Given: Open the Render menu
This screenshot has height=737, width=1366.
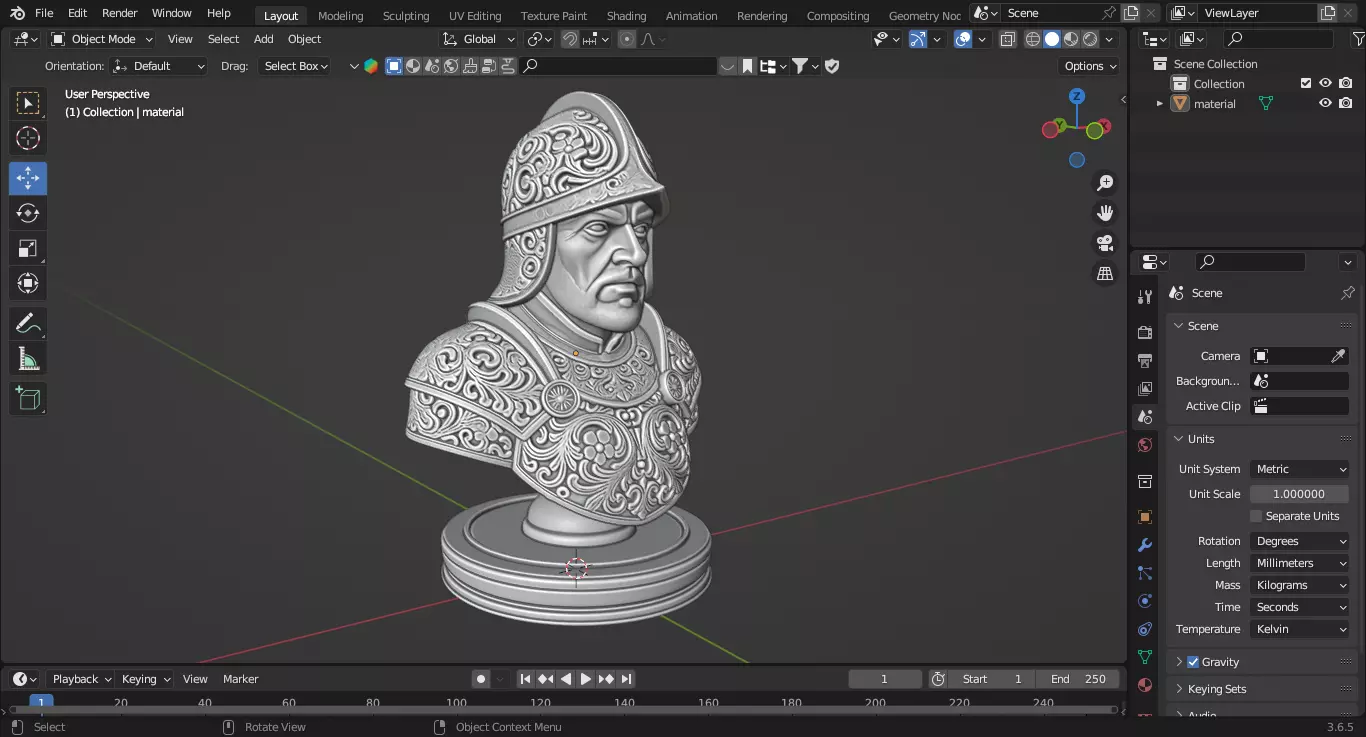Looking at the screenshot, I should coord(119,13).
